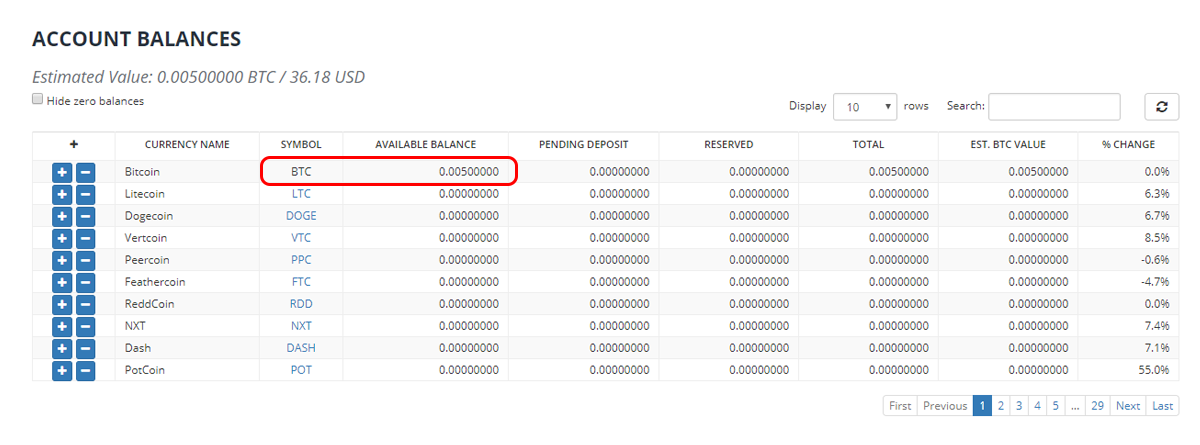Viewport: 1200px width, 445px height.
Task: Click the plus deposit icon for Litecoin
Action: coord(61,194)
